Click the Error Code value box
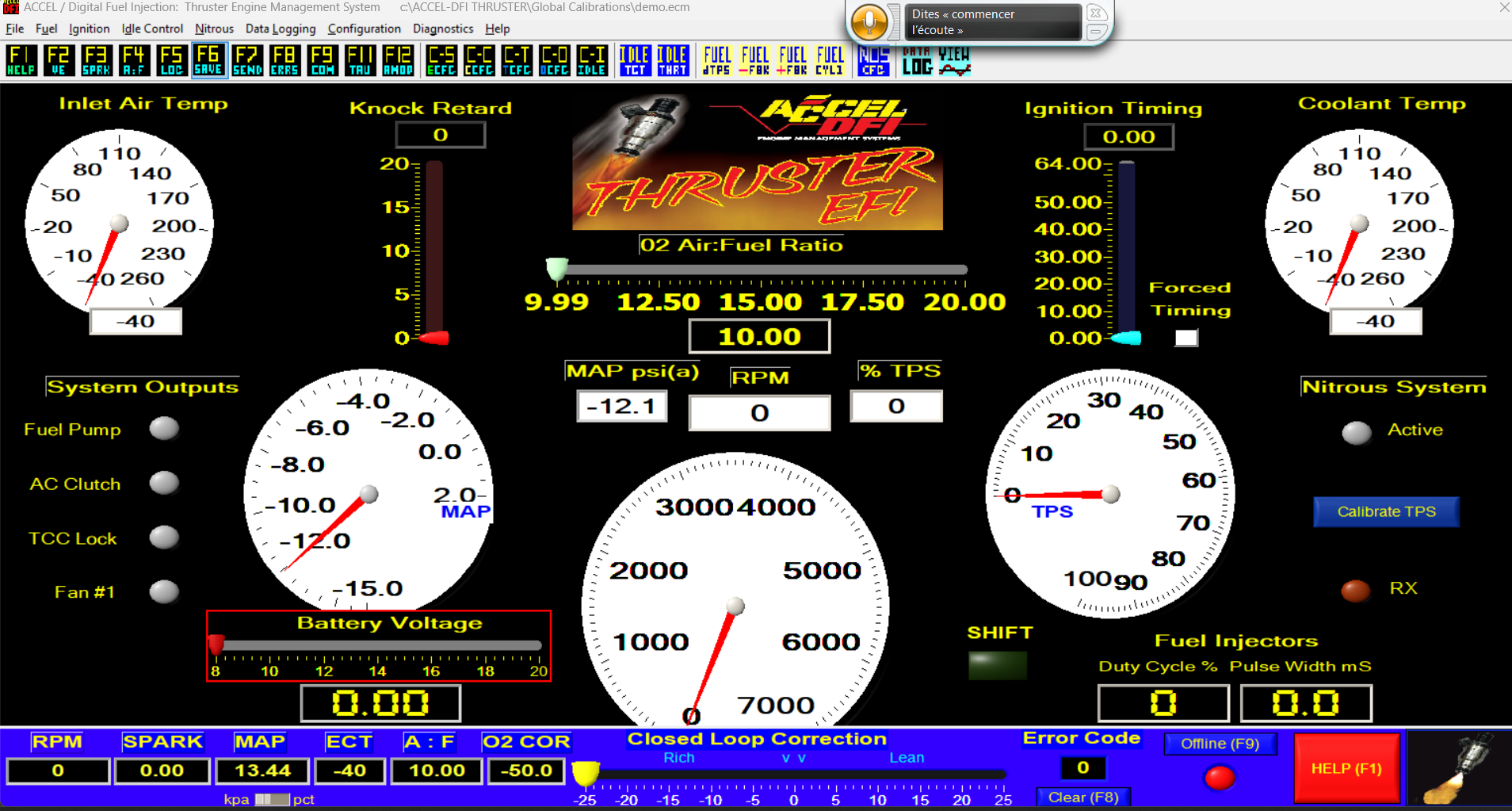This screenshot has width=1512, height=811. tap(1082, 767)
